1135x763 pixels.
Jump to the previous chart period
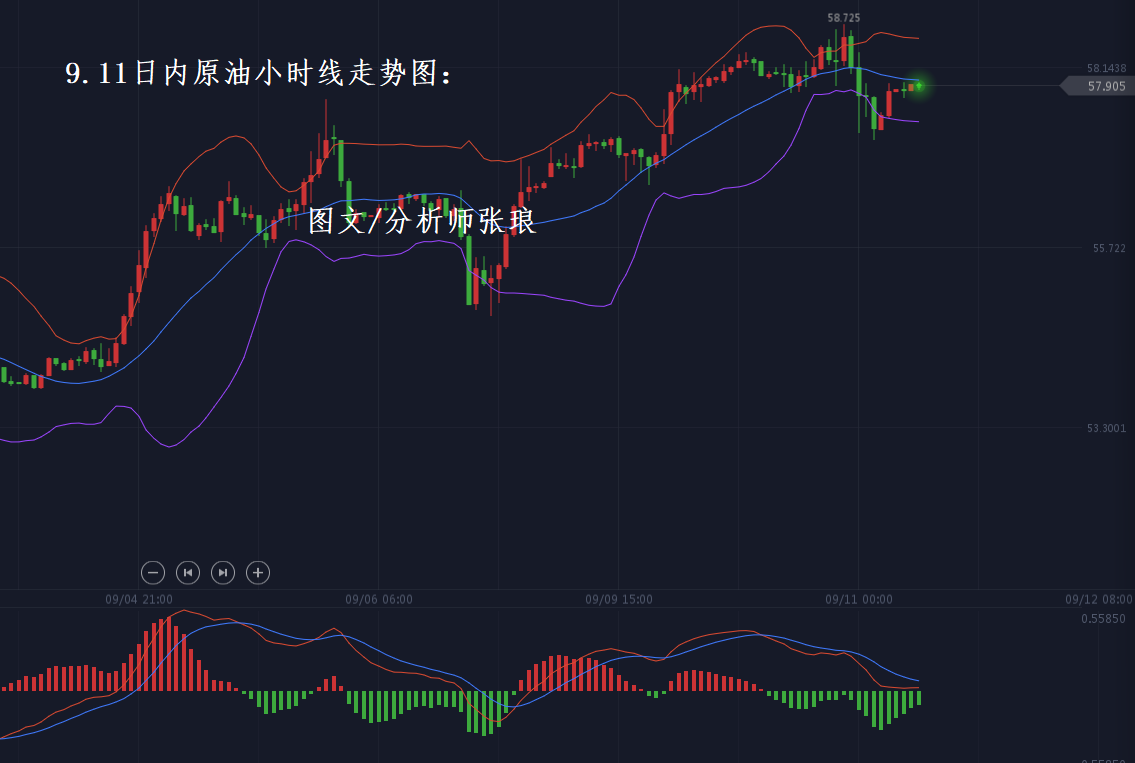point(188,572)
